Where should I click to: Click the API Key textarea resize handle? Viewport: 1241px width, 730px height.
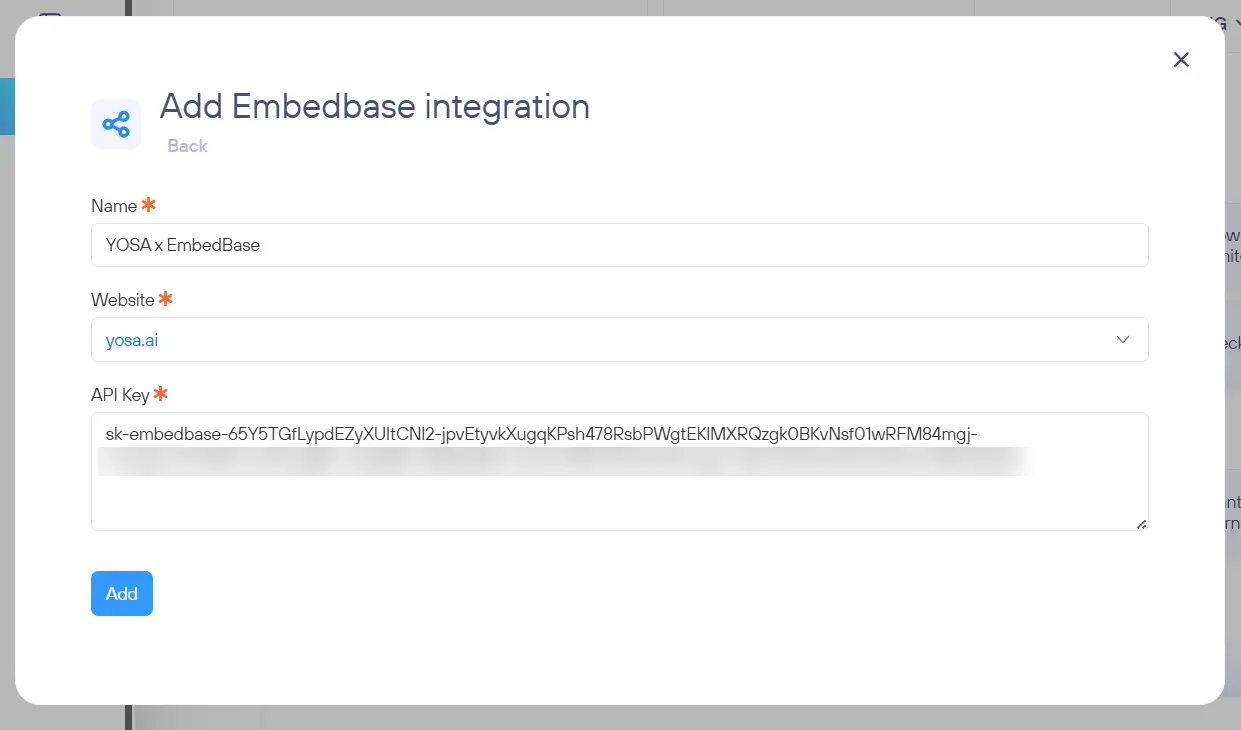tap(1141, 523)
